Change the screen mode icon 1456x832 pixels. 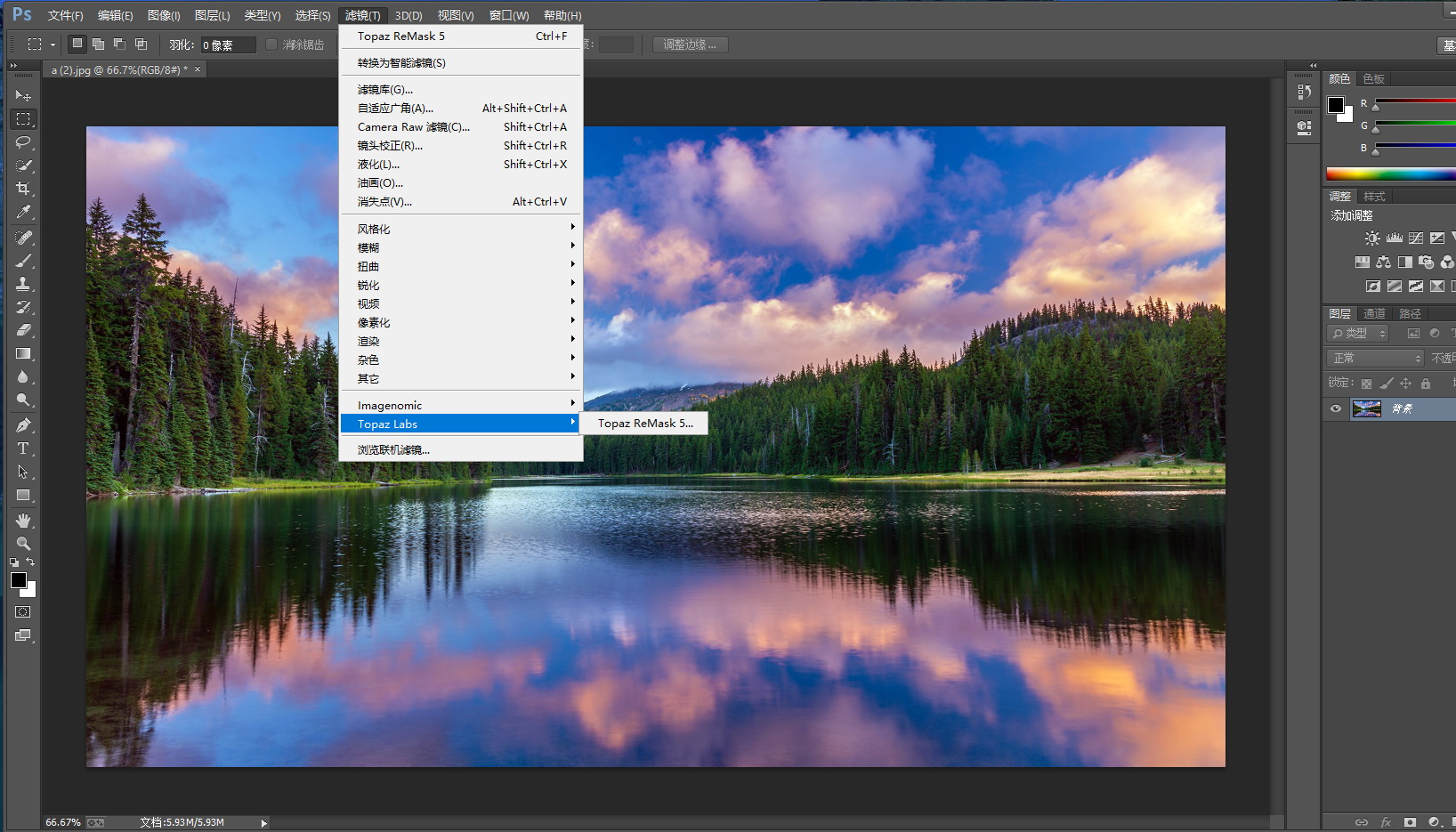(x=23, y=635)
